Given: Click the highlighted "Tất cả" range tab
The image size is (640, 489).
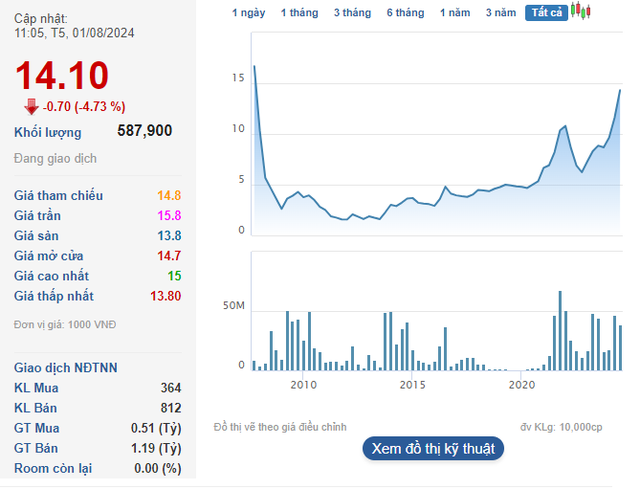Looking at the screenshot, I should click(x=546, y=13).
